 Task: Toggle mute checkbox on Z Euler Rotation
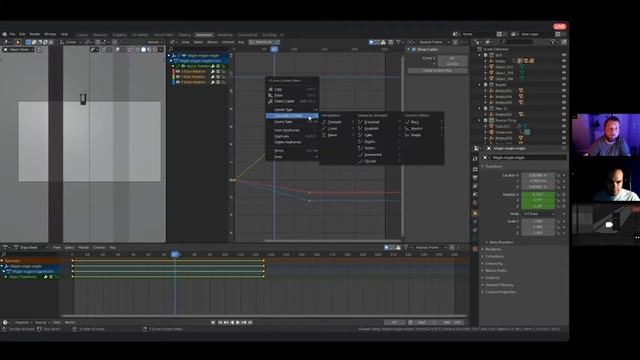(x=218, y=82)
